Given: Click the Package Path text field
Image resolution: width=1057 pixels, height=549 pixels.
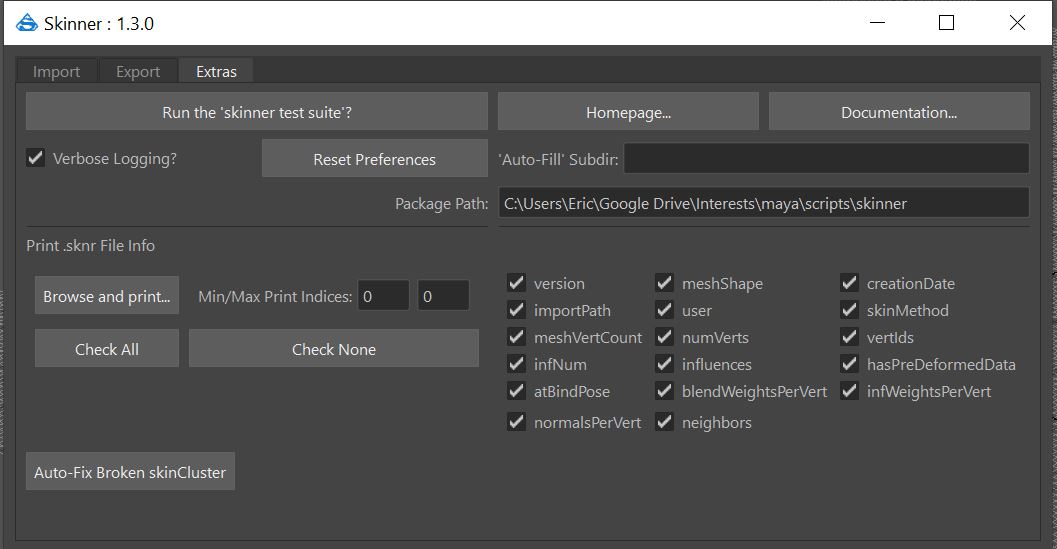Looking at the screenshot, I should pyautogui.click(x=764, y=203).
